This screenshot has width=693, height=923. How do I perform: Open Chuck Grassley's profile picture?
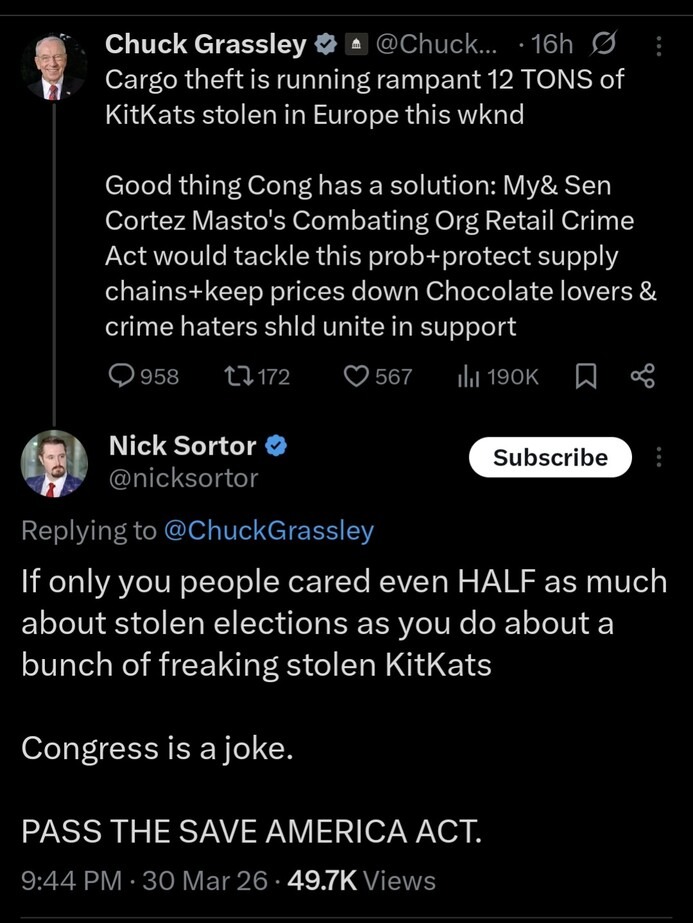coord(54,62)
